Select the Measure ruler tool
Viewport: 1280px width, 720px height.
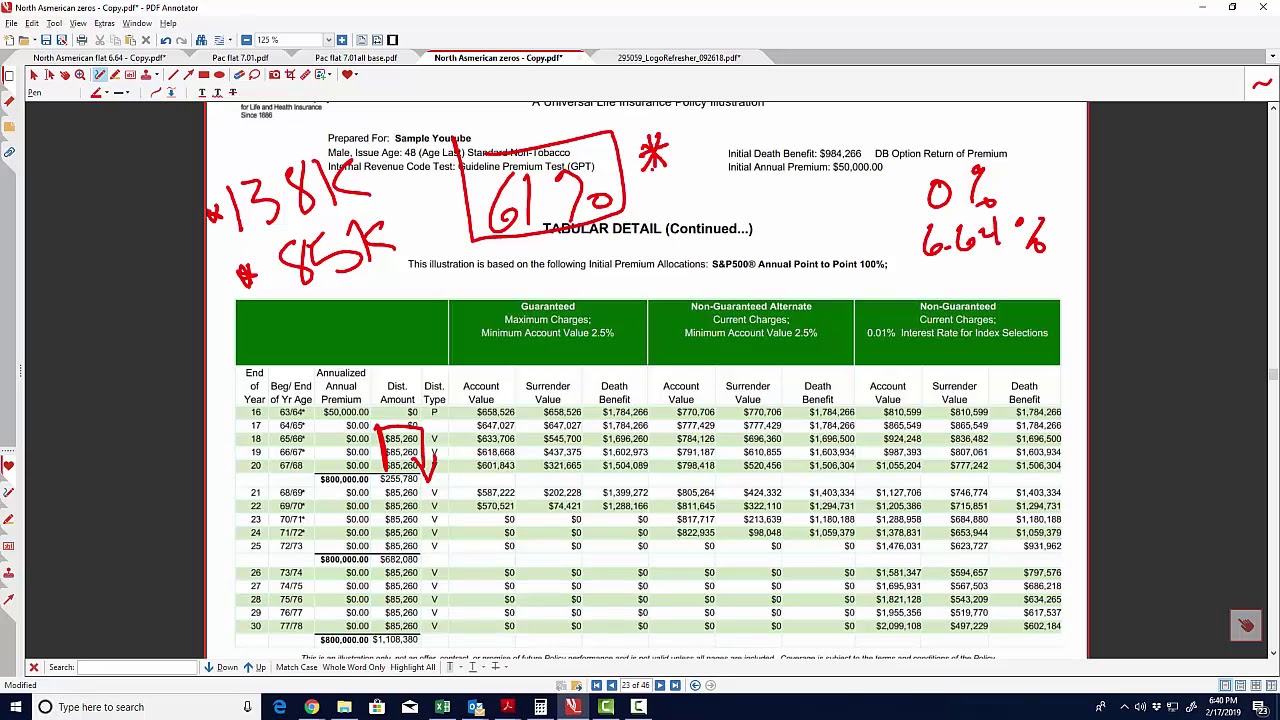(305, 75)
